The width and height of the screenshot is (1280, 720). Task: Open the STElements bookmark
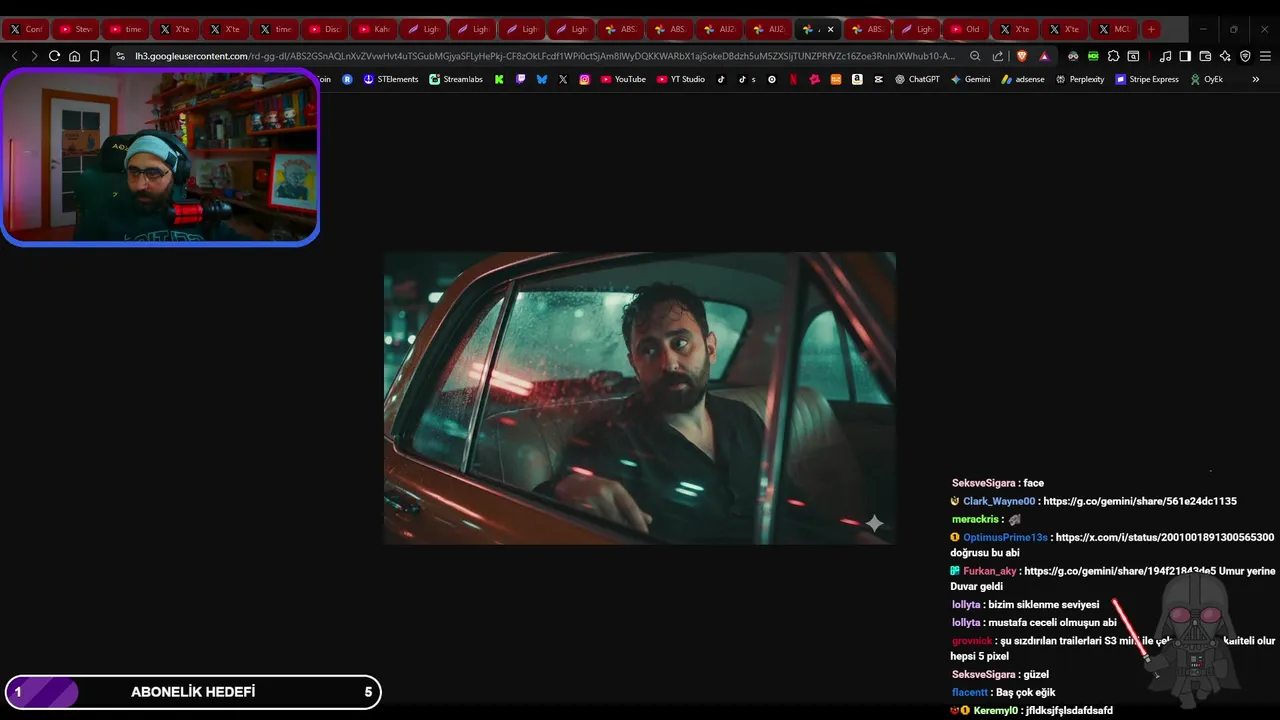391,79
